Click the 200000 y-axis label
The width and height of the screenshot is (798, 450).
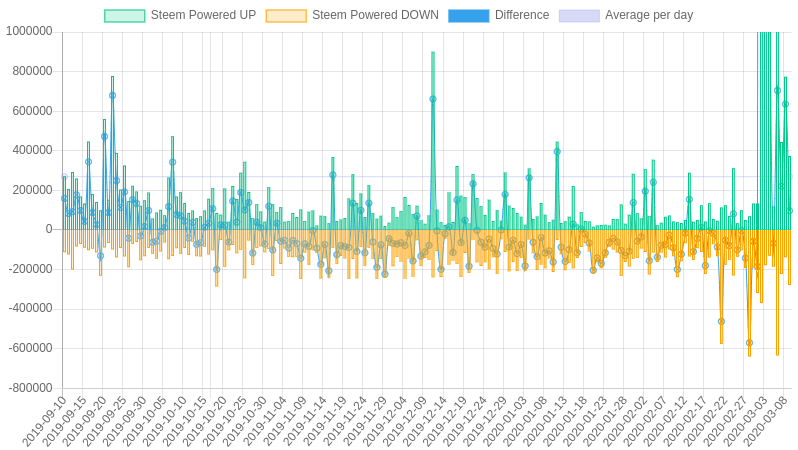[x=32, y=190]
